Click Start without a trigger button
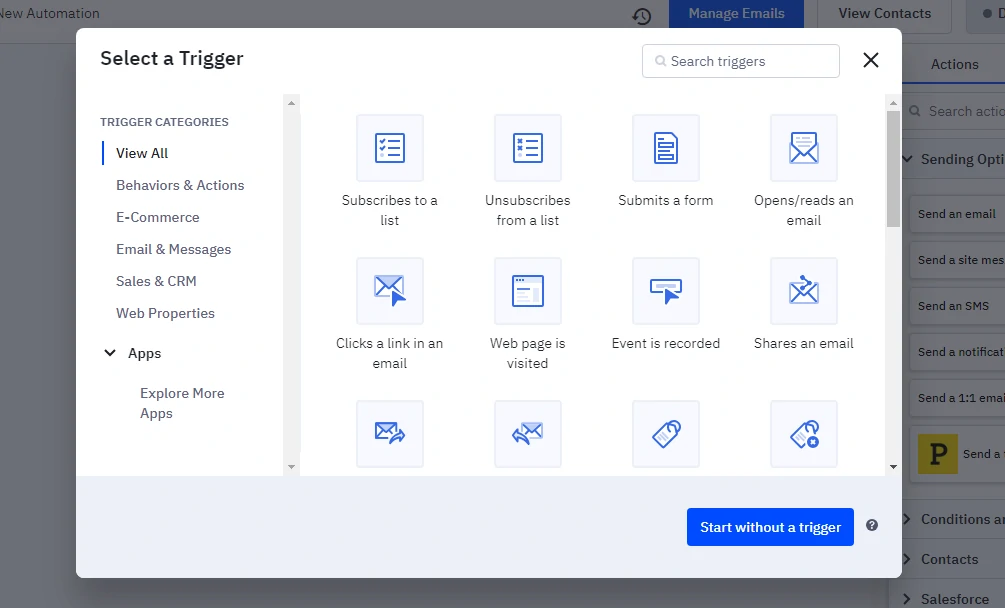The height and width of the screenshot is (608, 1005). point(770,527)
